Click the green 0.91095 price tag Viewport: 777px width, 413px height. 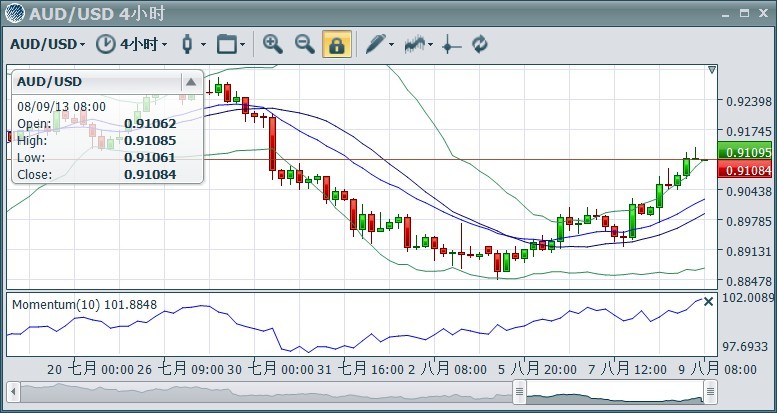click(745, 152)
